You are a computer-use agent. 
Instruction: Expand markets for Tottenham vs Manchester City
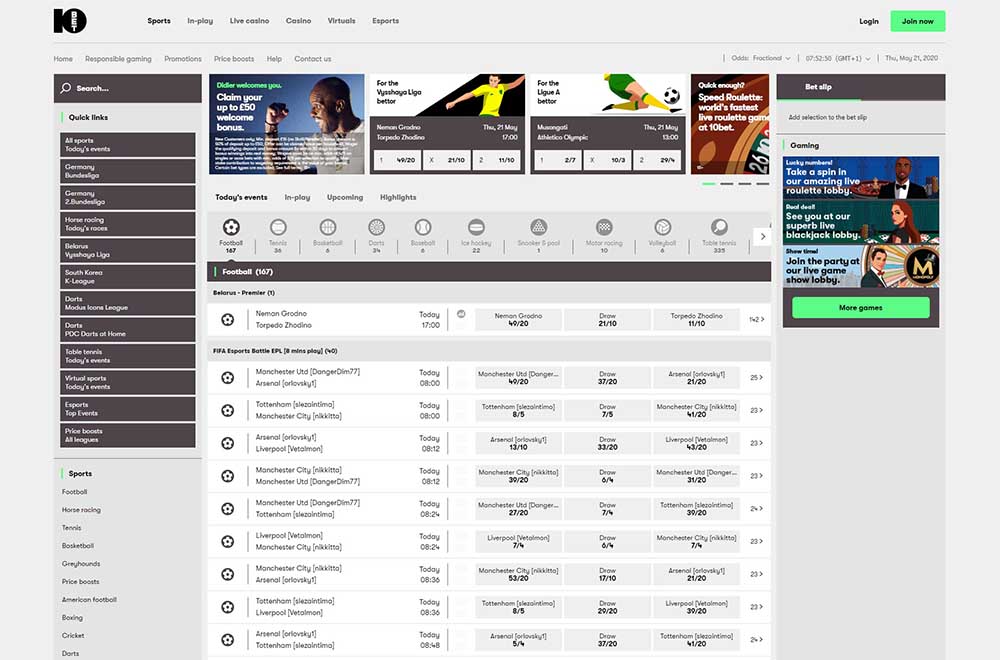point(756,411)
